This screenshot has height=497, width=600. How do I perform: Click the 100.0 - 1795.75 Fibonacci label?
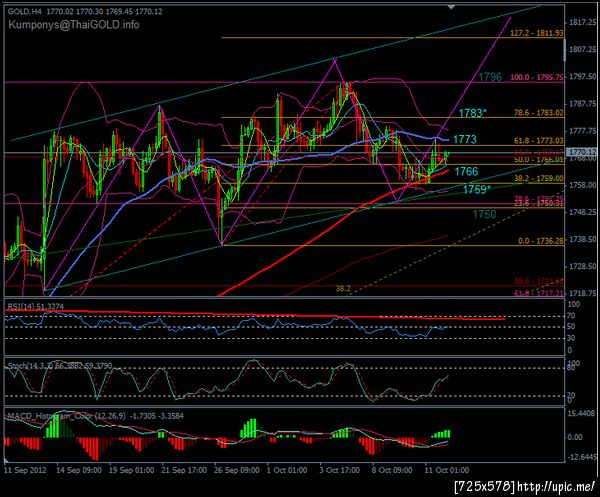click(x=537, y=77)
